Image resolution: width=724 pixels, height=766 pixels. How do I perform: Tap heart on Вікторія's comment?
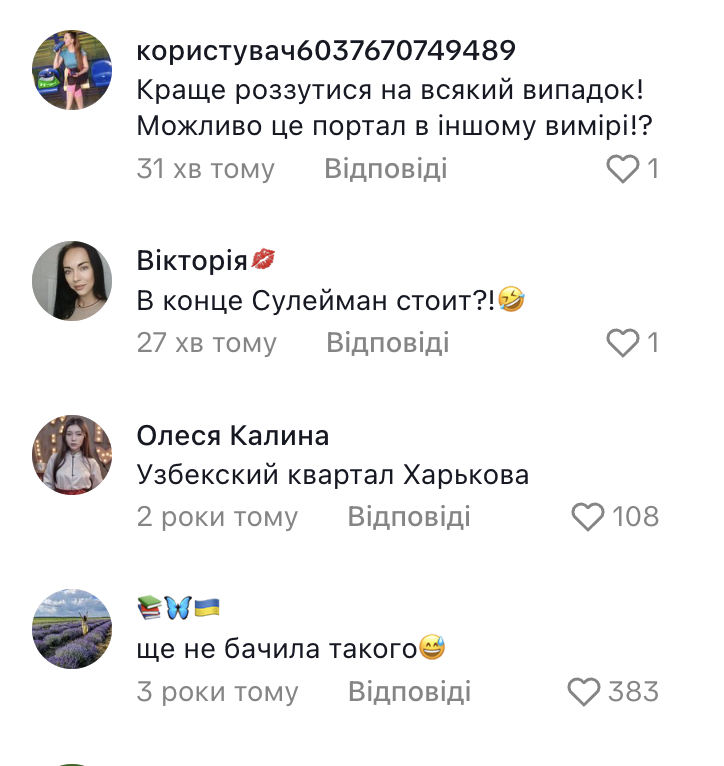coord(622,342)
